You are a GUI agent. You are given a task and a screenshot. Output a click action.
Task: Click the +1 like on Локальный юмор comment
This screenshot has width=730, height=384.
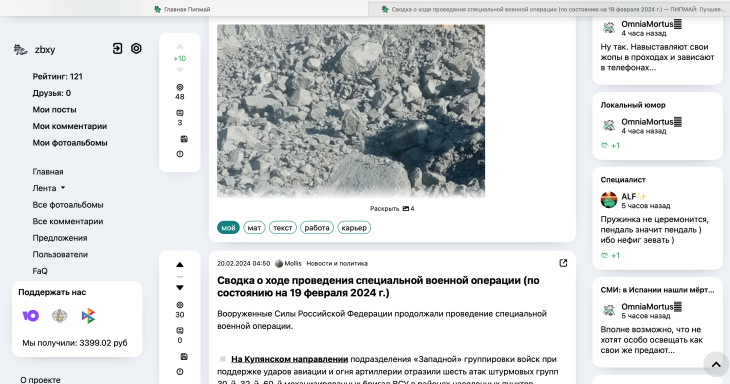pyautogui.click(x=610, y=146)
